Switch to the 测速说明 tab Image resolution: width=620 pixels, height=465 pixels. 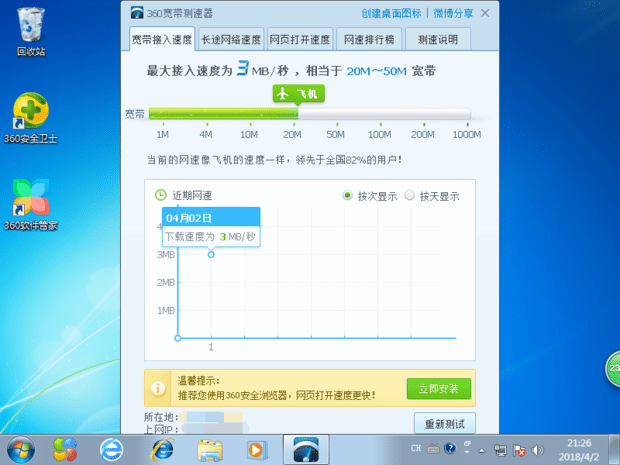tap(438, 39)
